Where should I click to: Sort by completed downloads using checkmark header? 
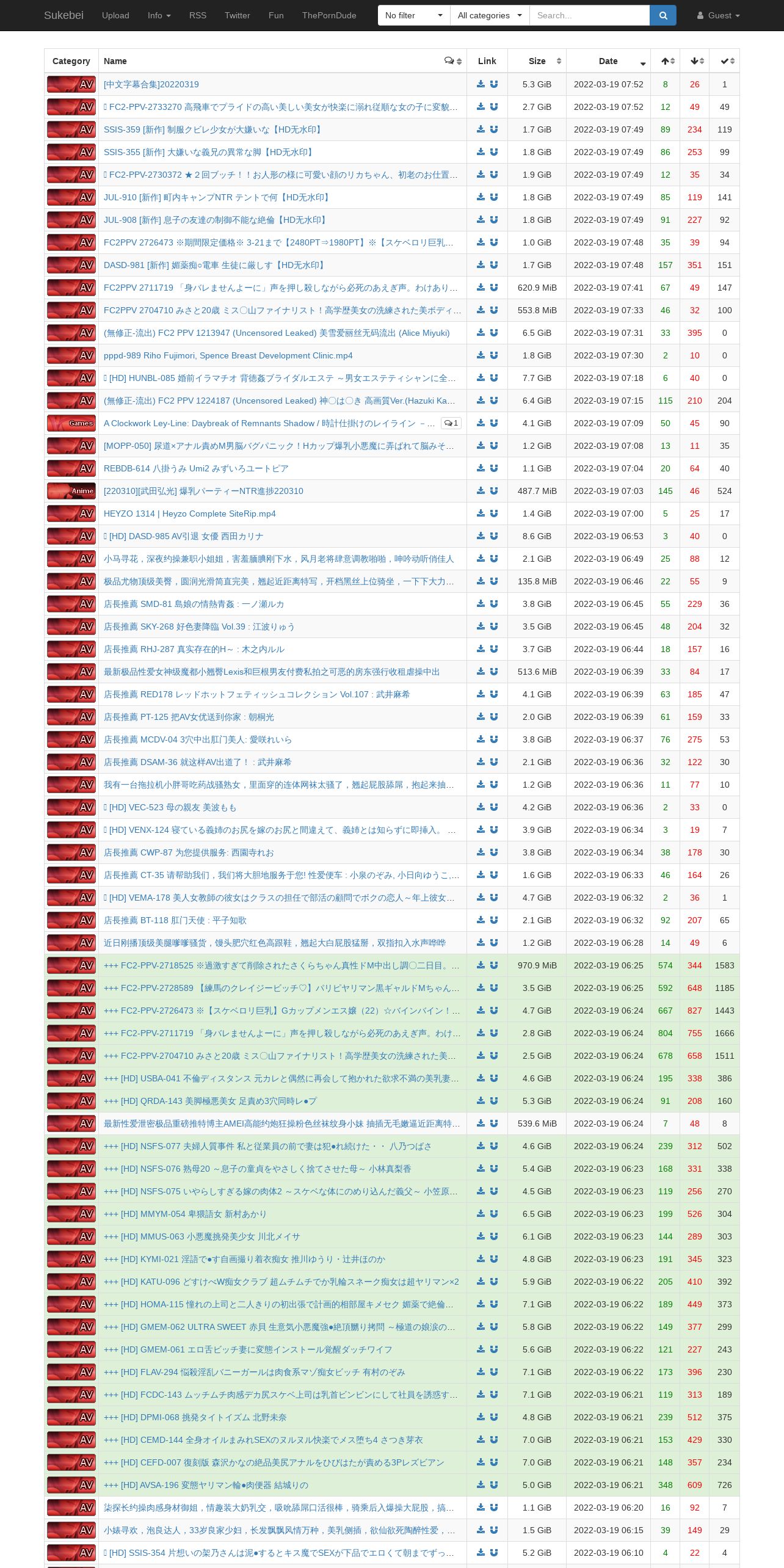click(x=725, y=61)
